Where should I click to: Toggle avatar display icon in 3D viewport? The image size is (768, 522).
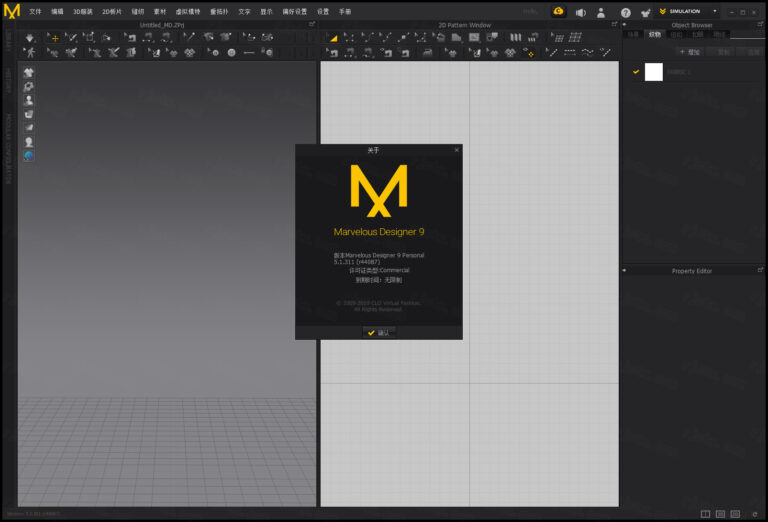pyautogui.click(x=29, y=100)
